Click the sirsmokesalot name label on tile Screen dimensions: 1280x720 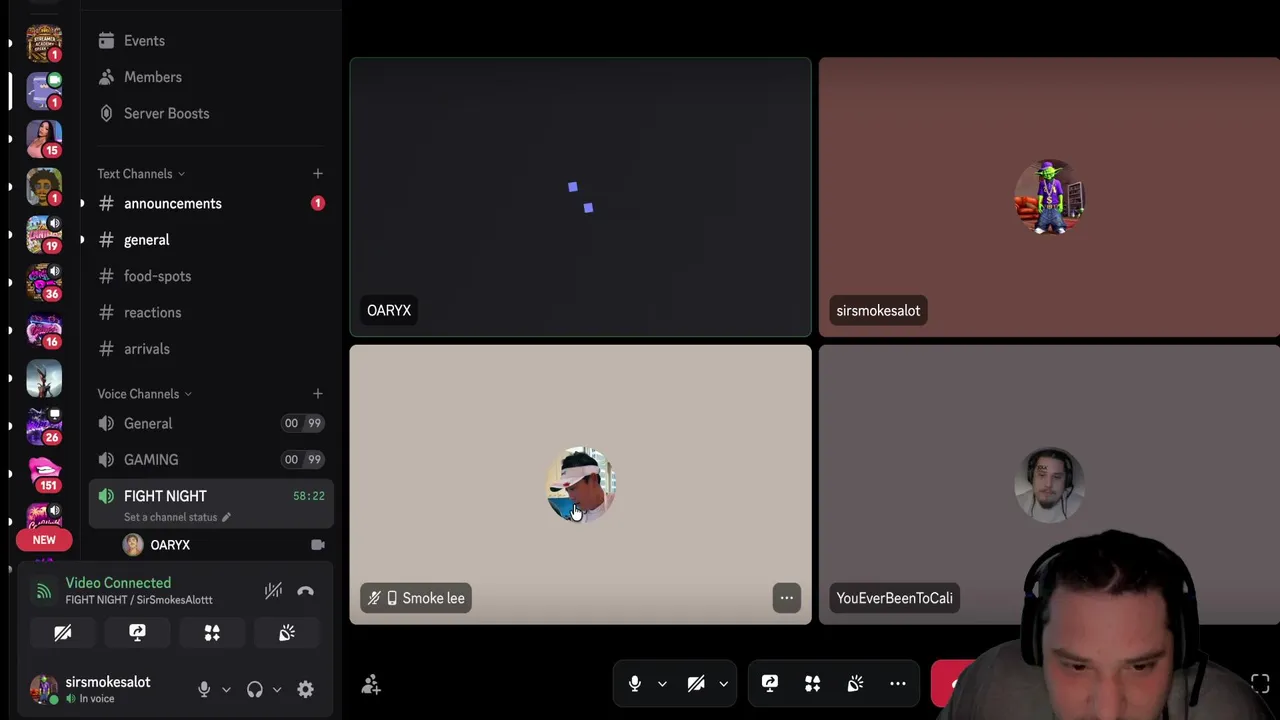tap(878, 311)
